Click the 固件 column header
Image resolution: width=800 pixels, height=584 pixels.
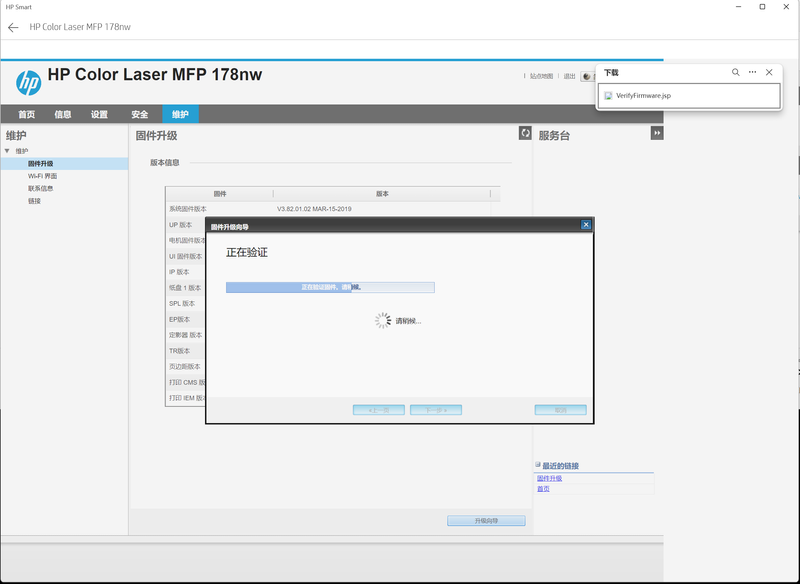pyautogui.click(x=220, y=194)
